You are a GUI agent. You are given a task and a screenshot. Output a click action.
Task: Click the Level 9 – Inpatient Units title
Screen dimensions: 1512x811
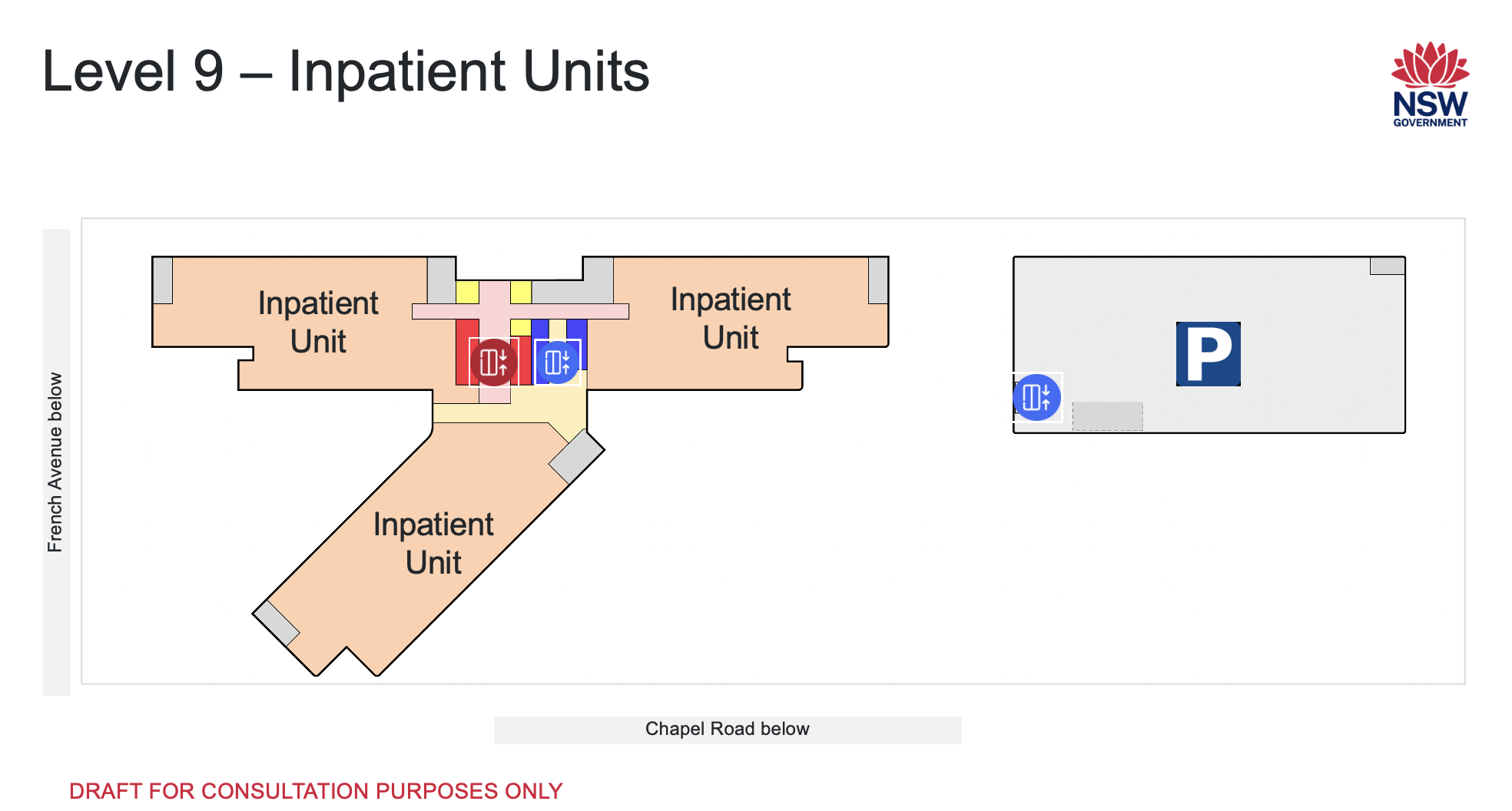pyautogui.click(x=346, y=71)
